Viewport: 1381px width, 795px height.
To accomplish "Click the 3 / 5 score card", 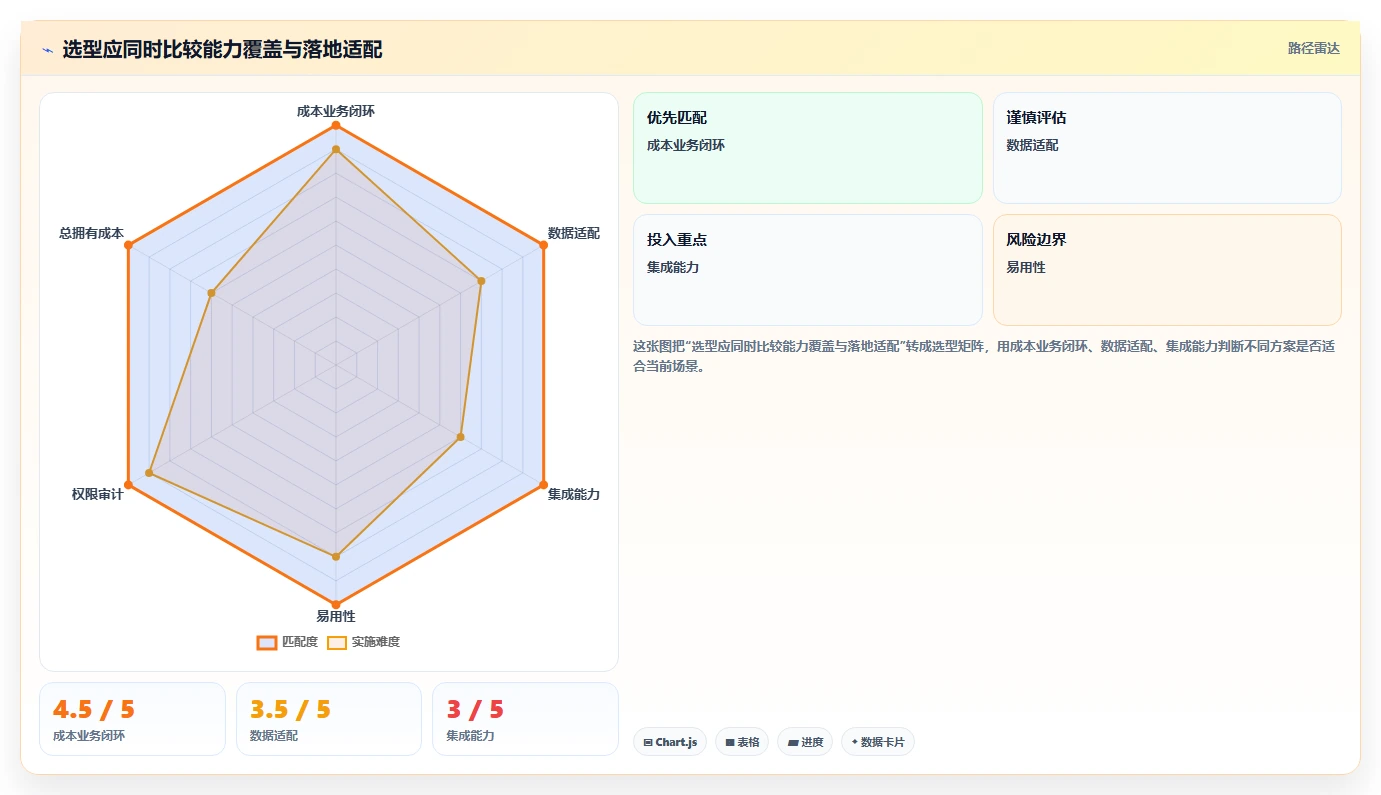I will click(x=525, y=719).
